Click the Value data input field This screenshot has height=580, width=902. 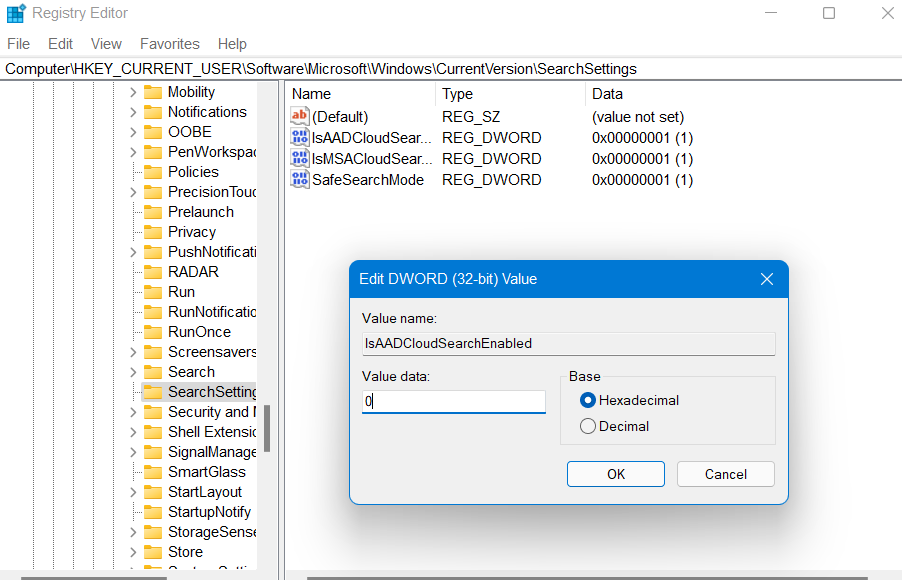coord(453,402)
